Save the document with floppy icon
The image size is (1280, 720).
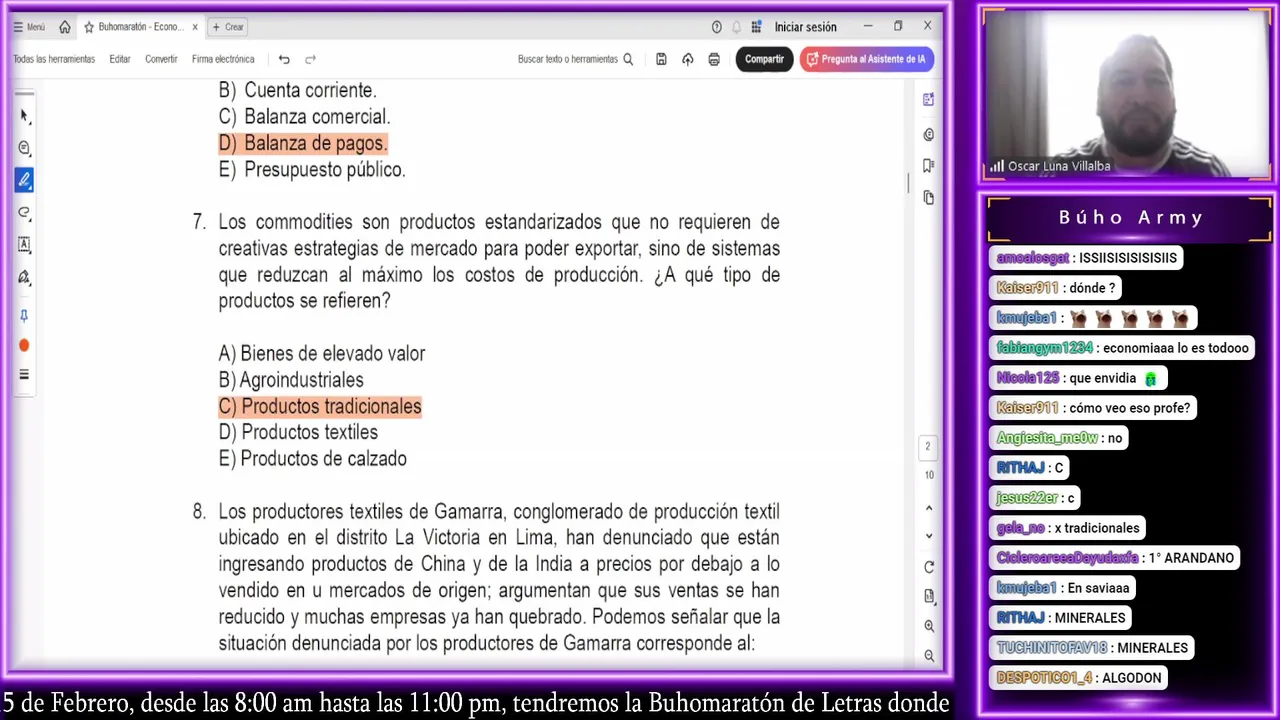pos(661,59)
